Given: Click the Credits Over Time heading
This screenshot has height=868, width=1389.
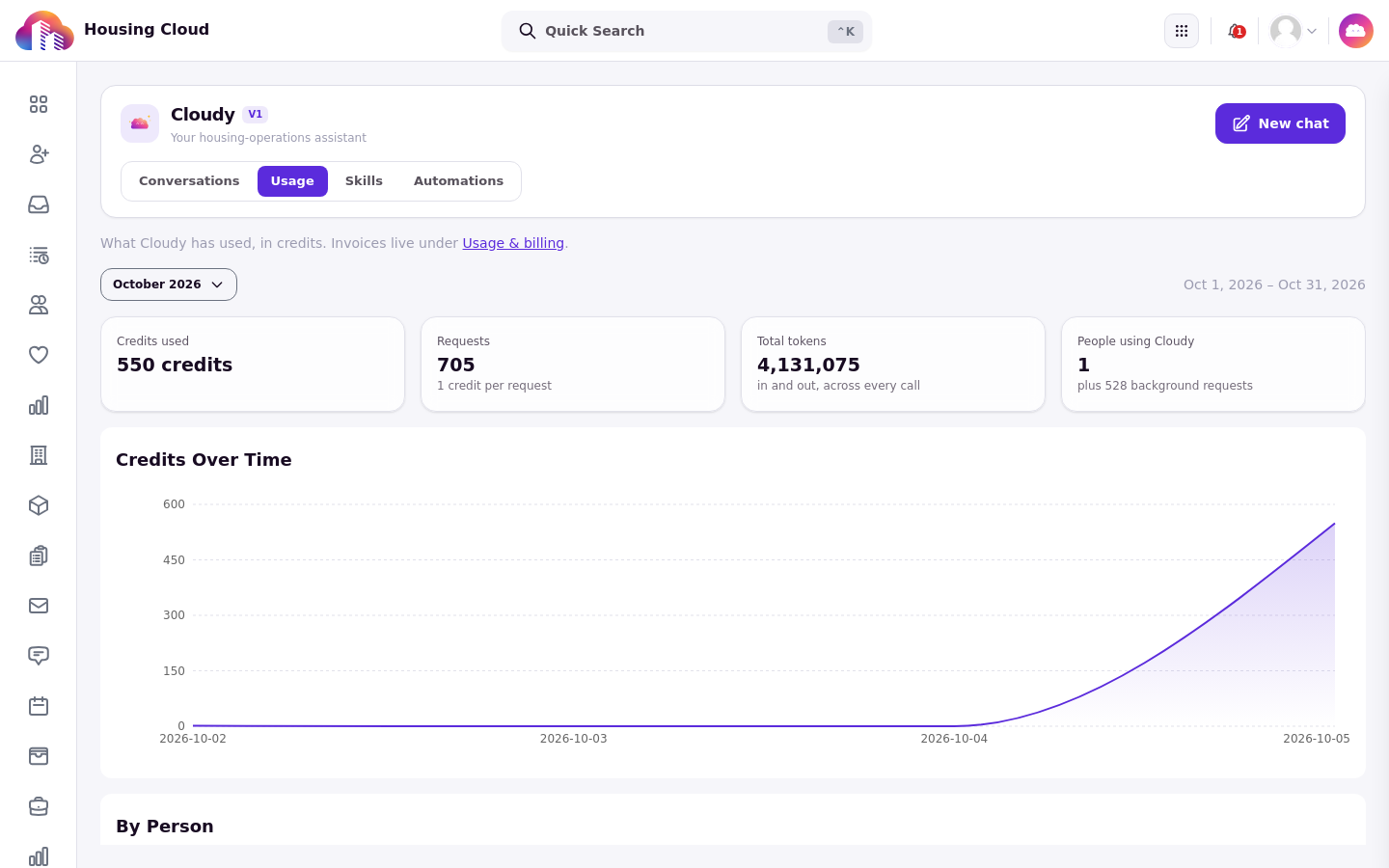Looking at the screenshot, I should click(x=204, y=460).
